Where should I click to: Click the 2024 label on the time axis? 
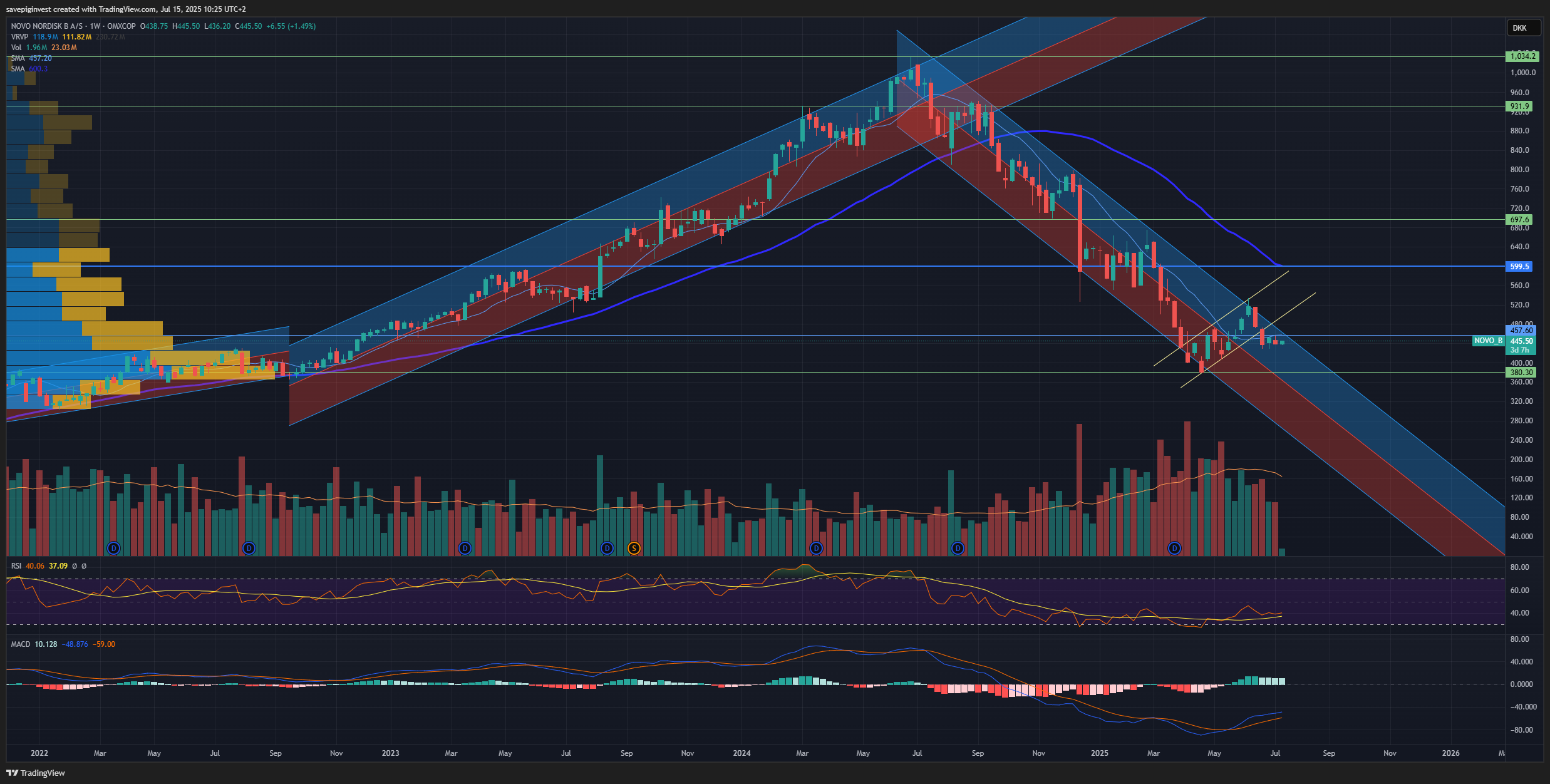point(742,753)
